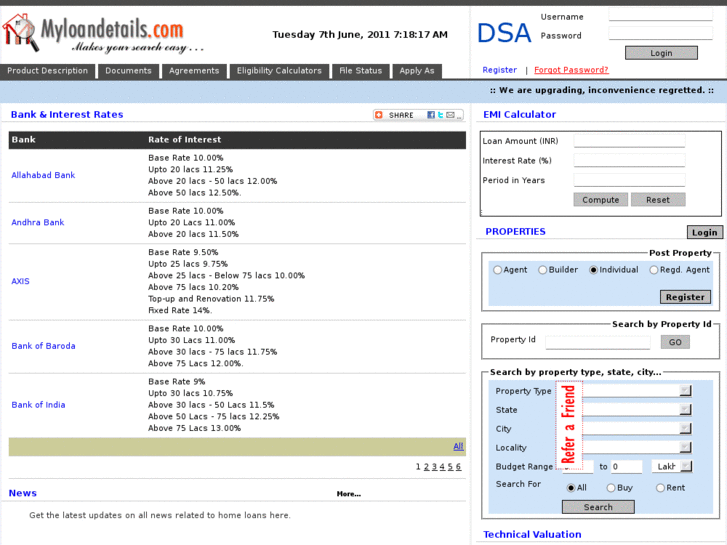727x545 pixels.
Task: Focus the Interest Rate (%) field
Action: click(x=629, y=160)
